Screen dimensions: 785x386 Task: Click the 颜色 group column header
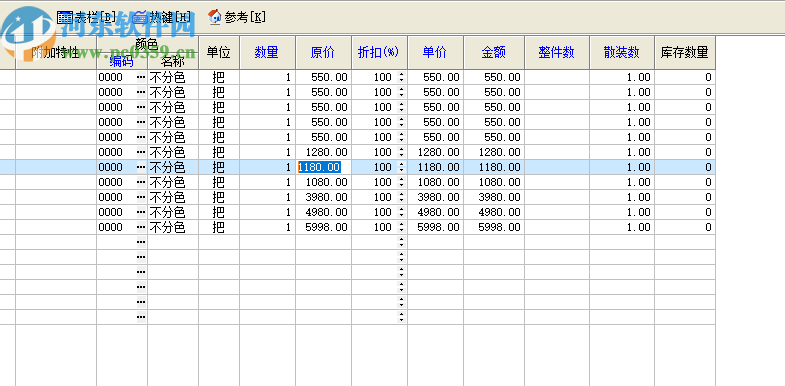147,44
